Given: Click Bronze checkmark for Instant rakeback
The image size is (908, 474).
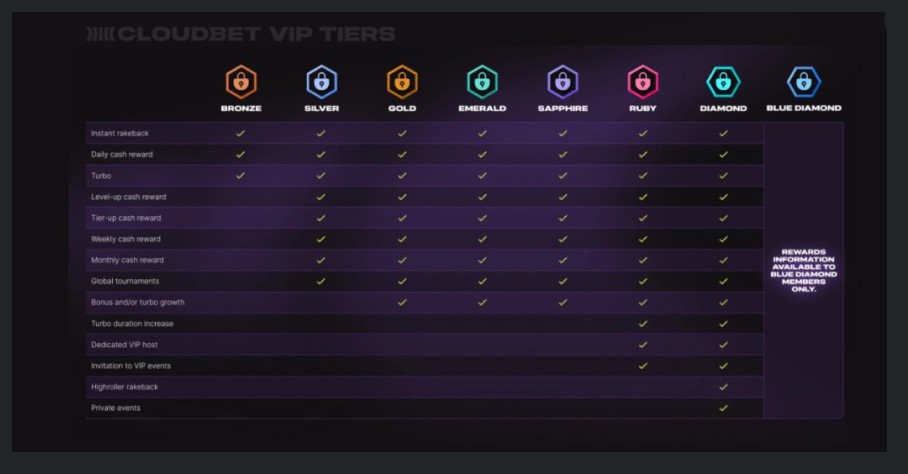Looking at the screenshot, I should [x=241, y=133].
